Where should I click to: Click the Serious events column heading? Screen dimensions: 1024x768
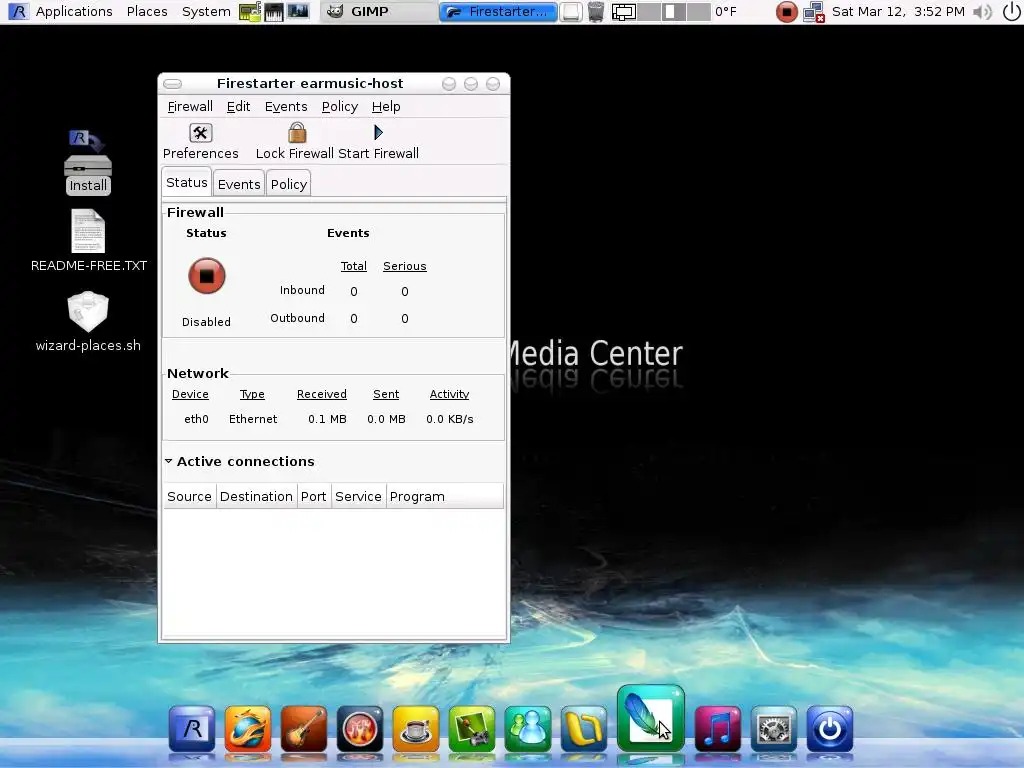point(404,266)
